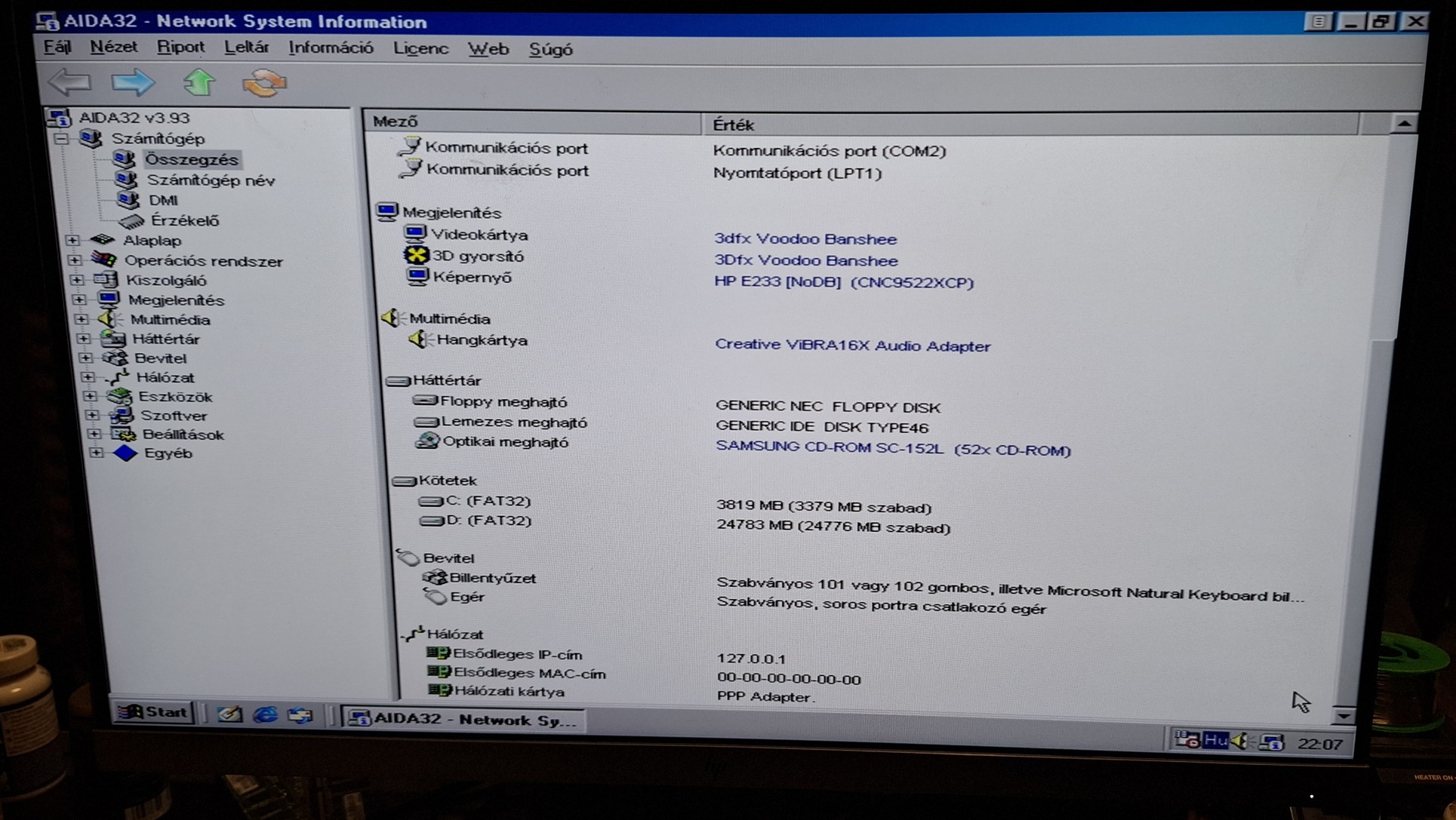Click the scrollbar down arrow
Screen dimensions: 1456x820
(x=1343, y=714)
